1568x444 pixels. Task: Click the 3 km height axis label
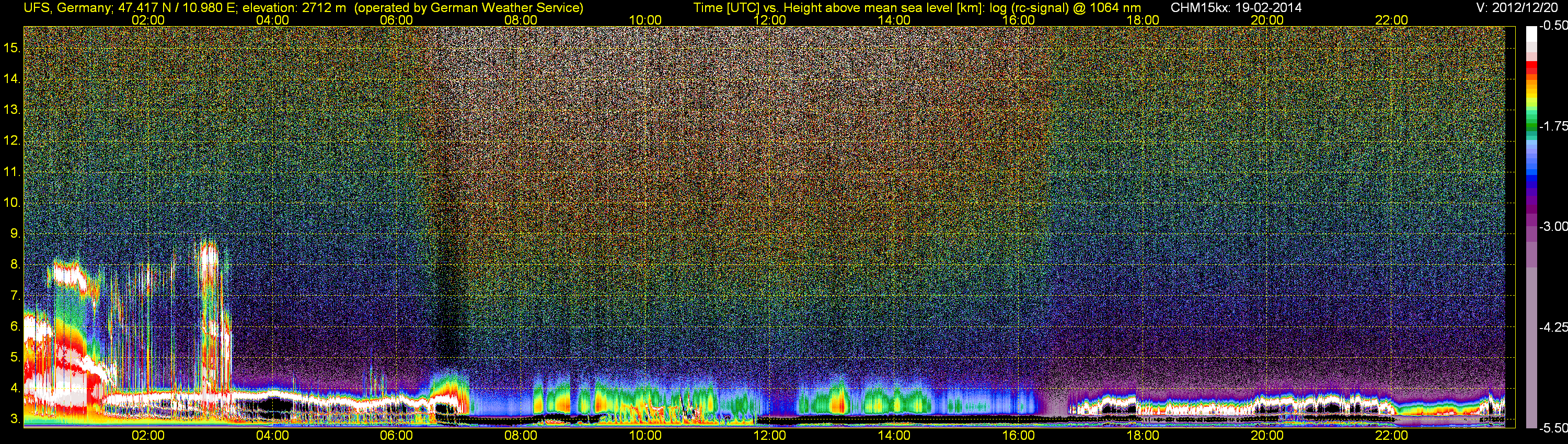[x=14, y=419]
